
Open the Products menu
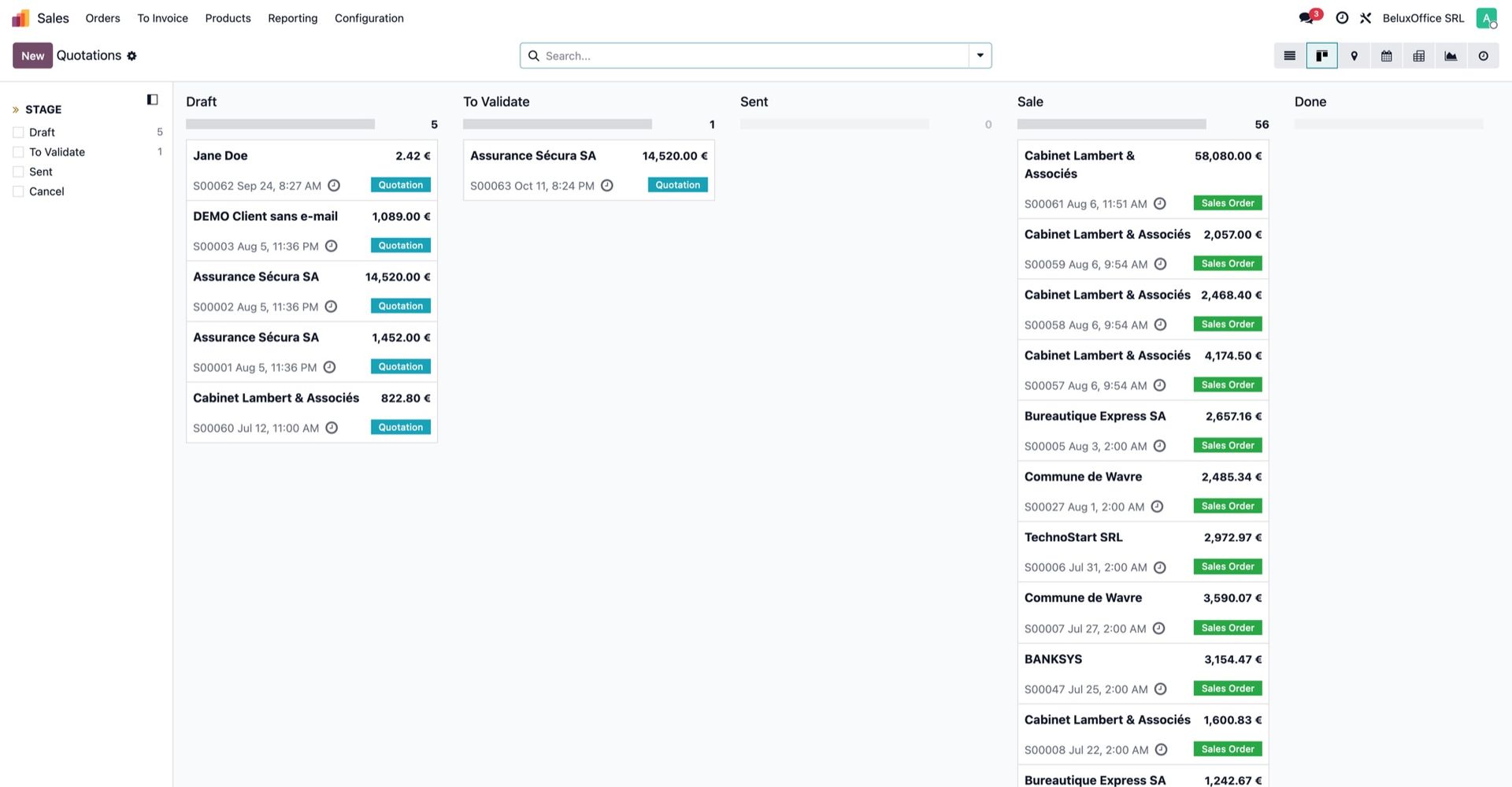click(x=228, y=18)
